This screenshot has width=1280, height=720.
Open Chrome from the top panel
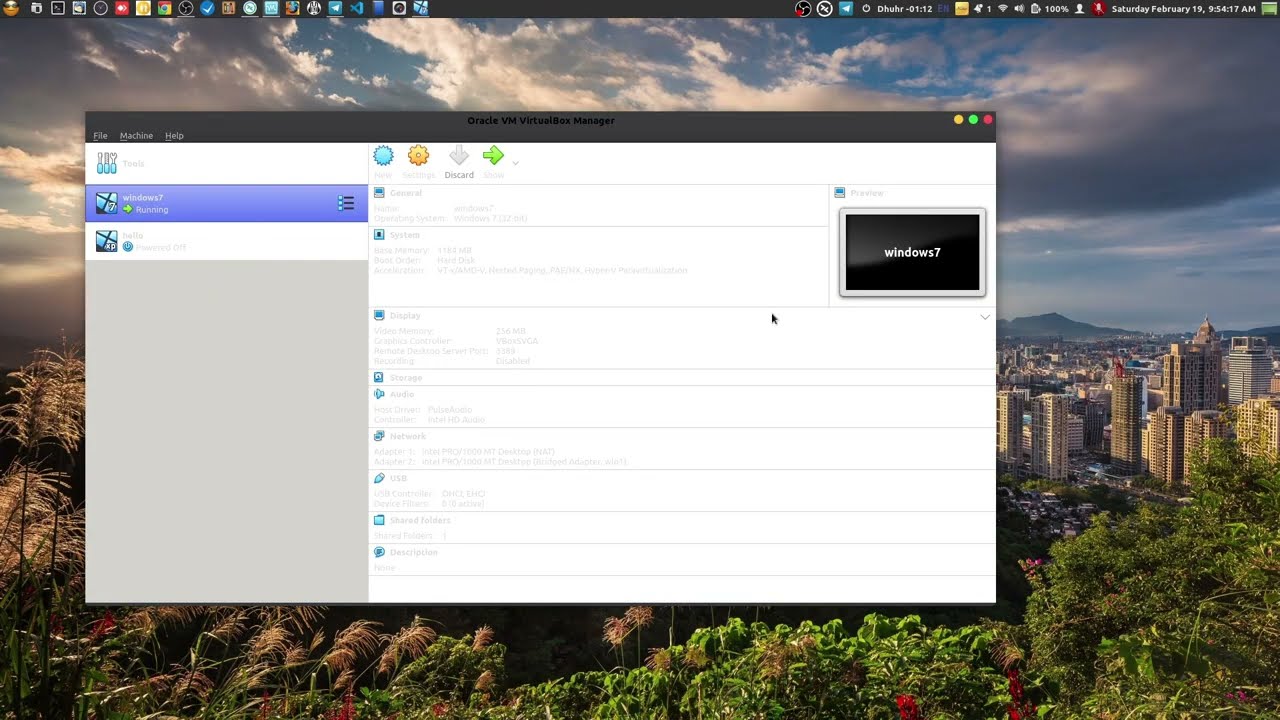(x=164, y=8)
